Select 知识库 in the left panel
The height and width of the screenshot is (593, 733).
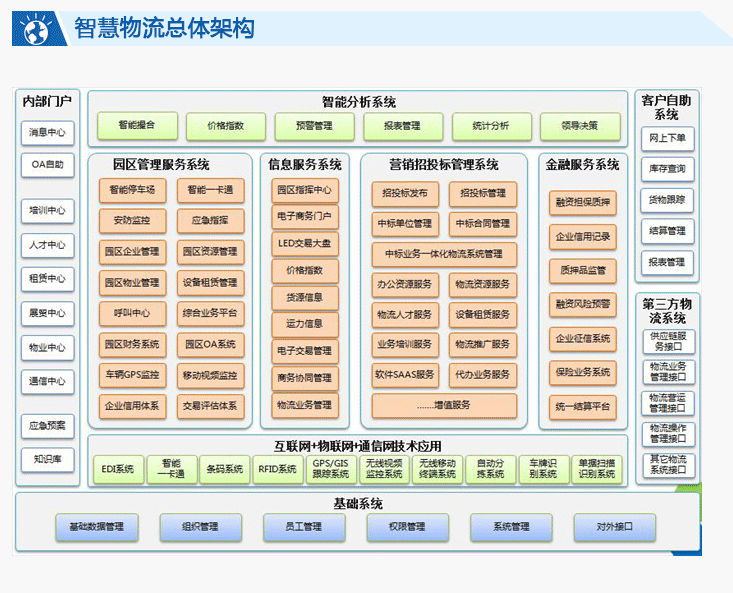[x=47, y=459]
